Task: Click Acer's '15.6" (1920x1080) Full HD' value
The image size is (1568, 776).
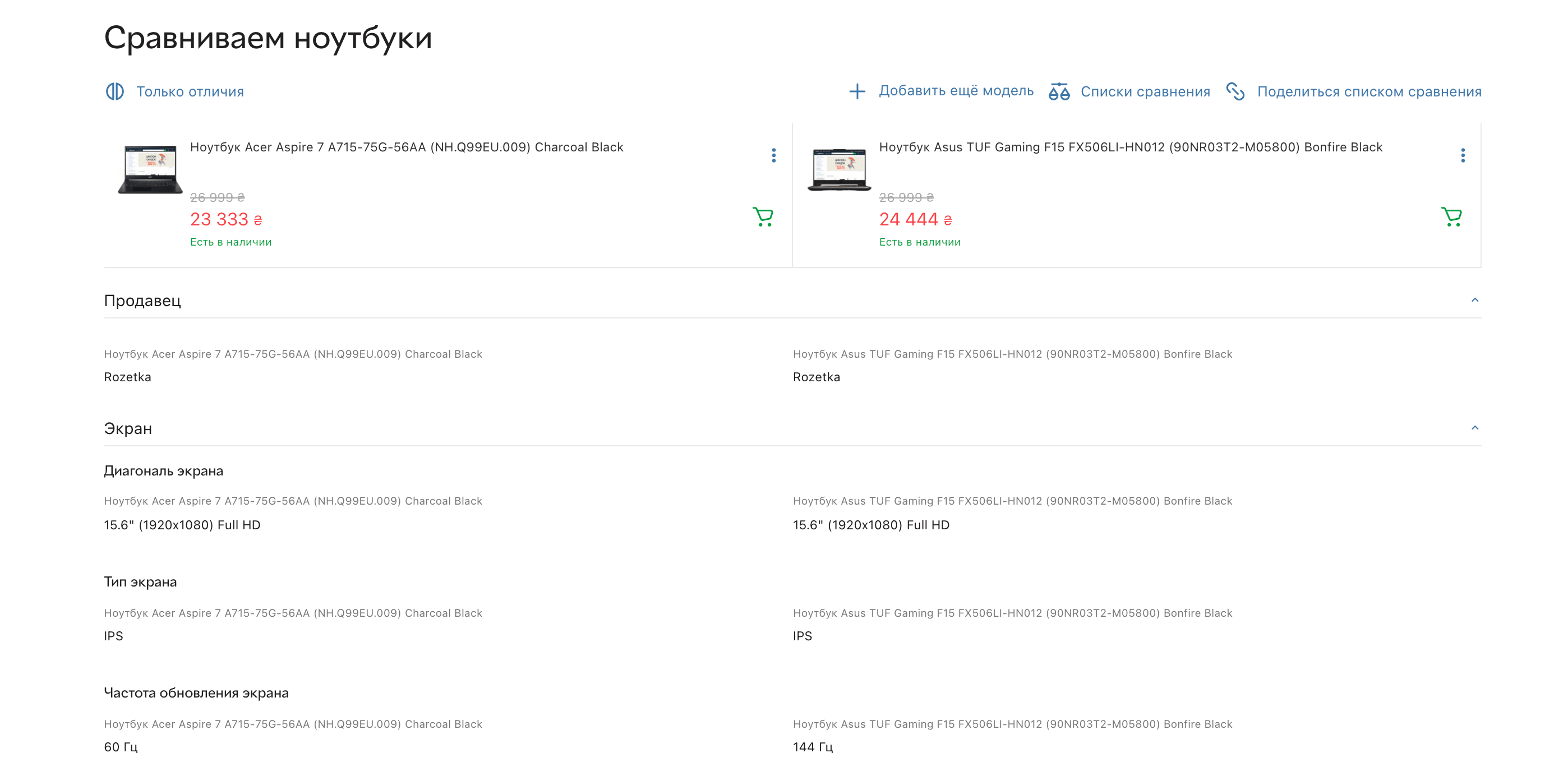Action: [182, 525]
